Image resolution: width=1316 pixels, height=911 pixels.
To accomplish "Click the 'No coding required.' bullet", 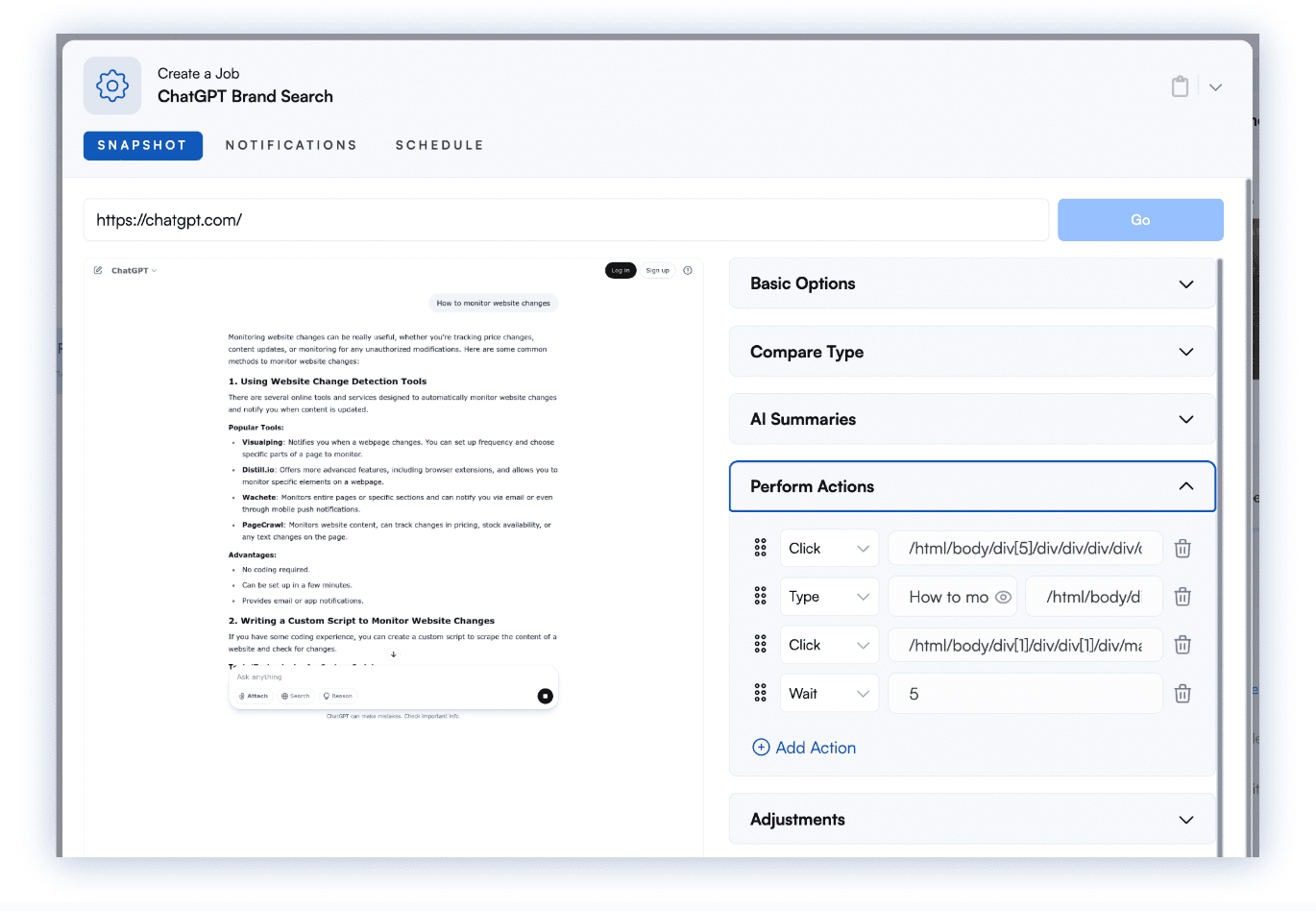I will [x=276, y=570].
